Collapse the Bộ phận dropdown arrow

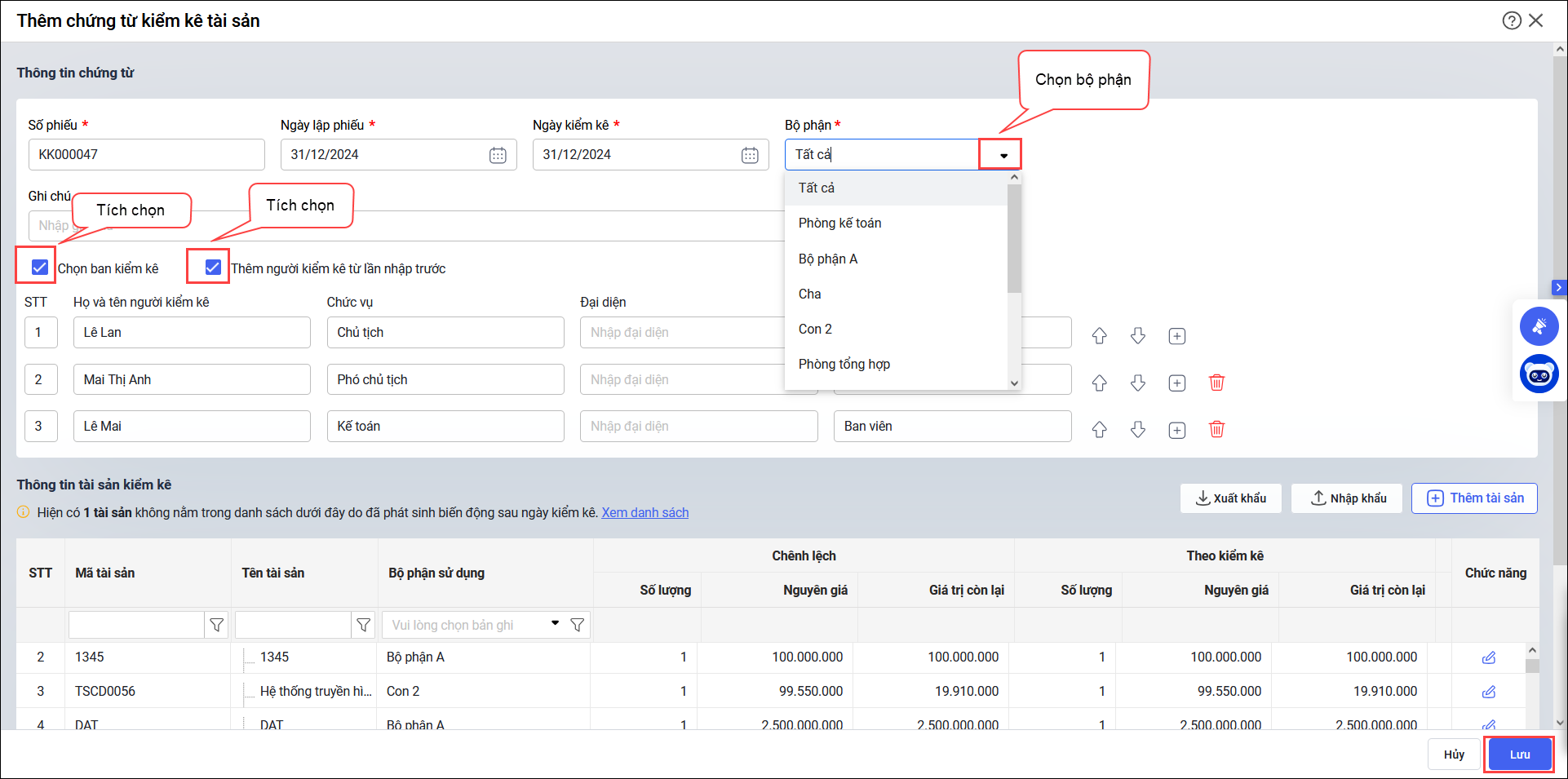[x=1003, y=155]
